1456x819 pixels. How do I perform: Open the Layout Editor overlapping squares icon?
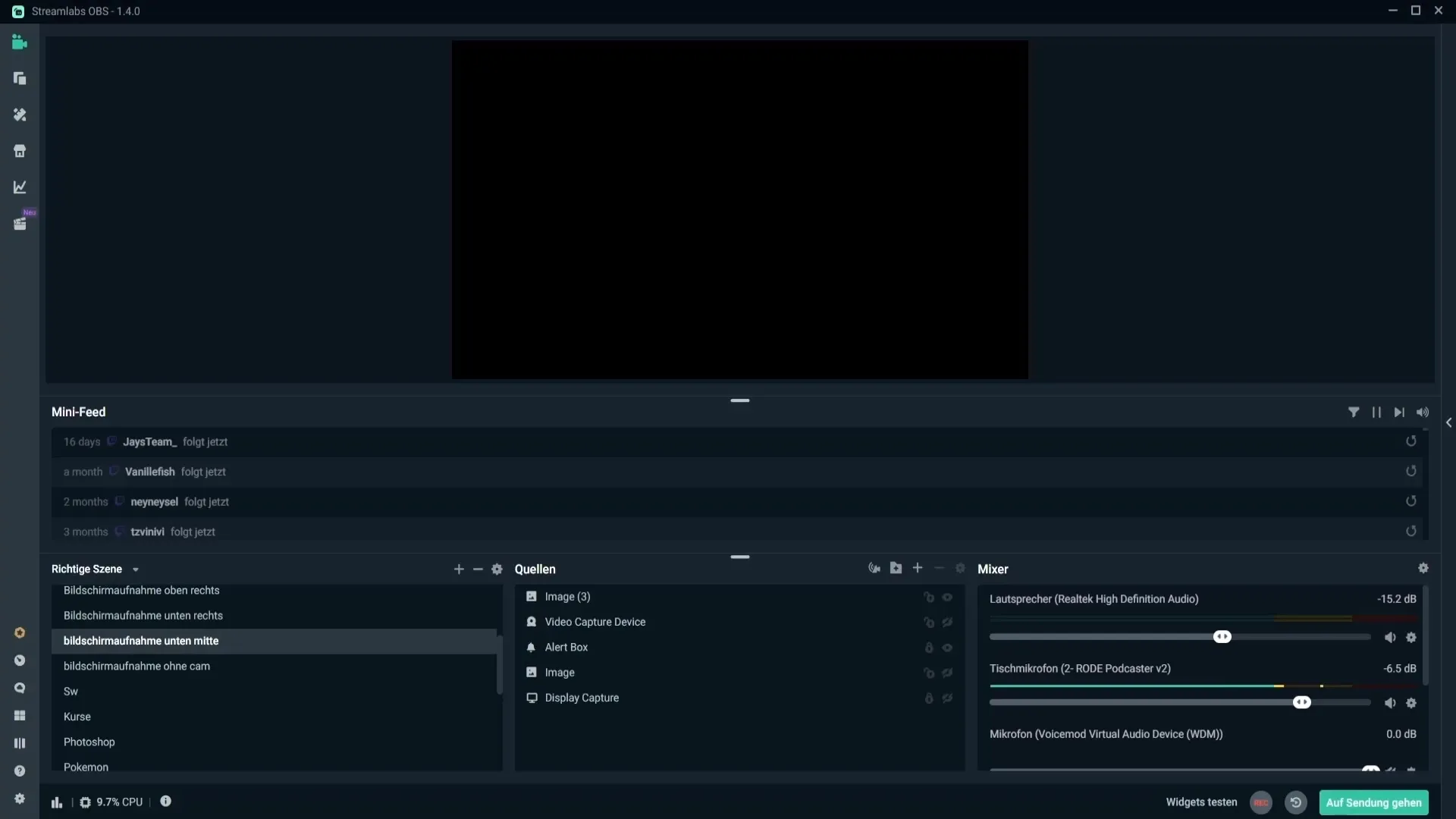(x=20, y=78)
